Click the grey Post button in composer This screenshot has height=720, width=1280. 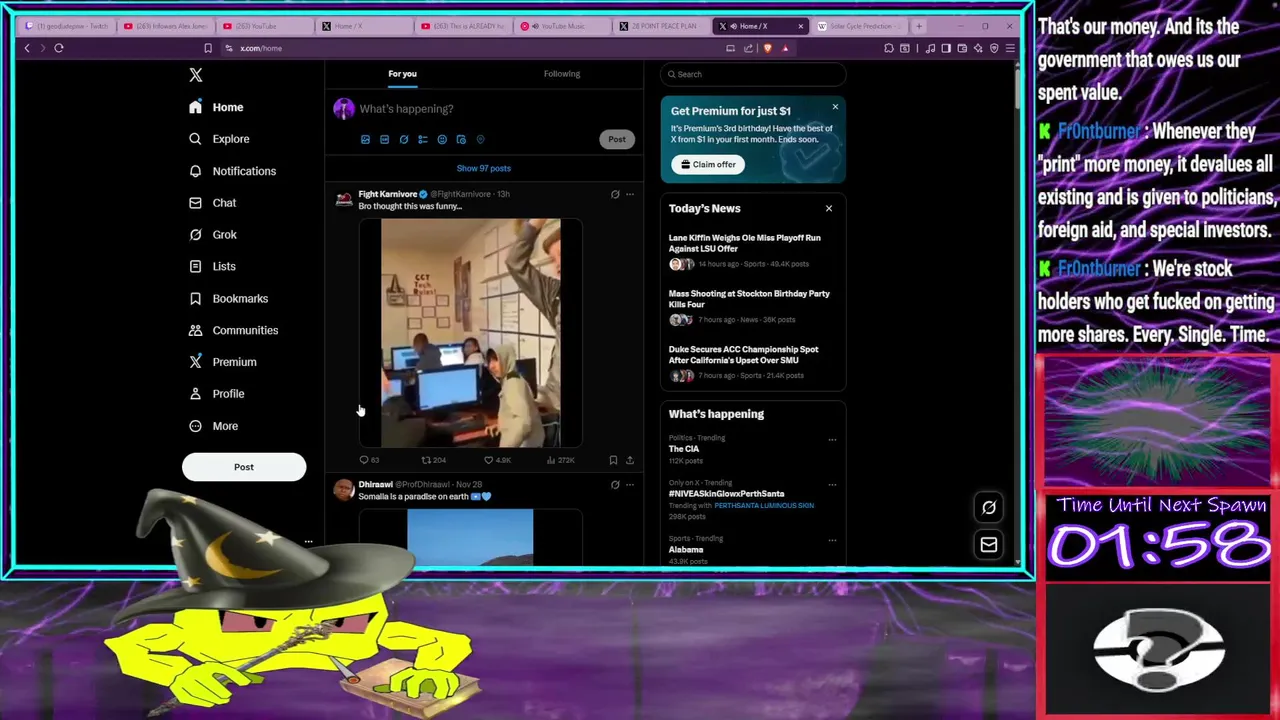tap(617, 140)
